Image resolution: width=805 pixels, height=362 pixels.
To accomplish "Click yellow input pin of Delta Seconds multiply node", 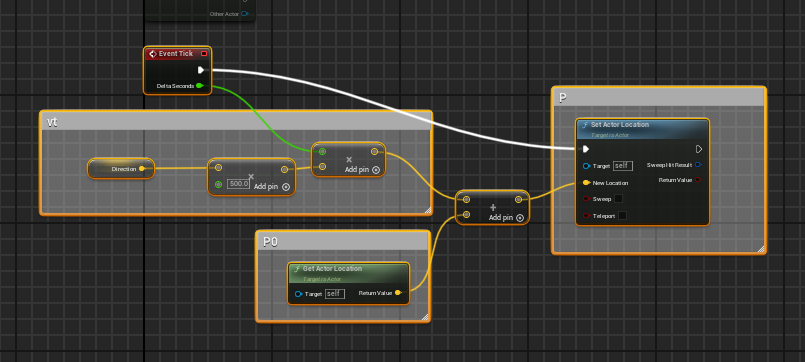I will tap(322, 166).
